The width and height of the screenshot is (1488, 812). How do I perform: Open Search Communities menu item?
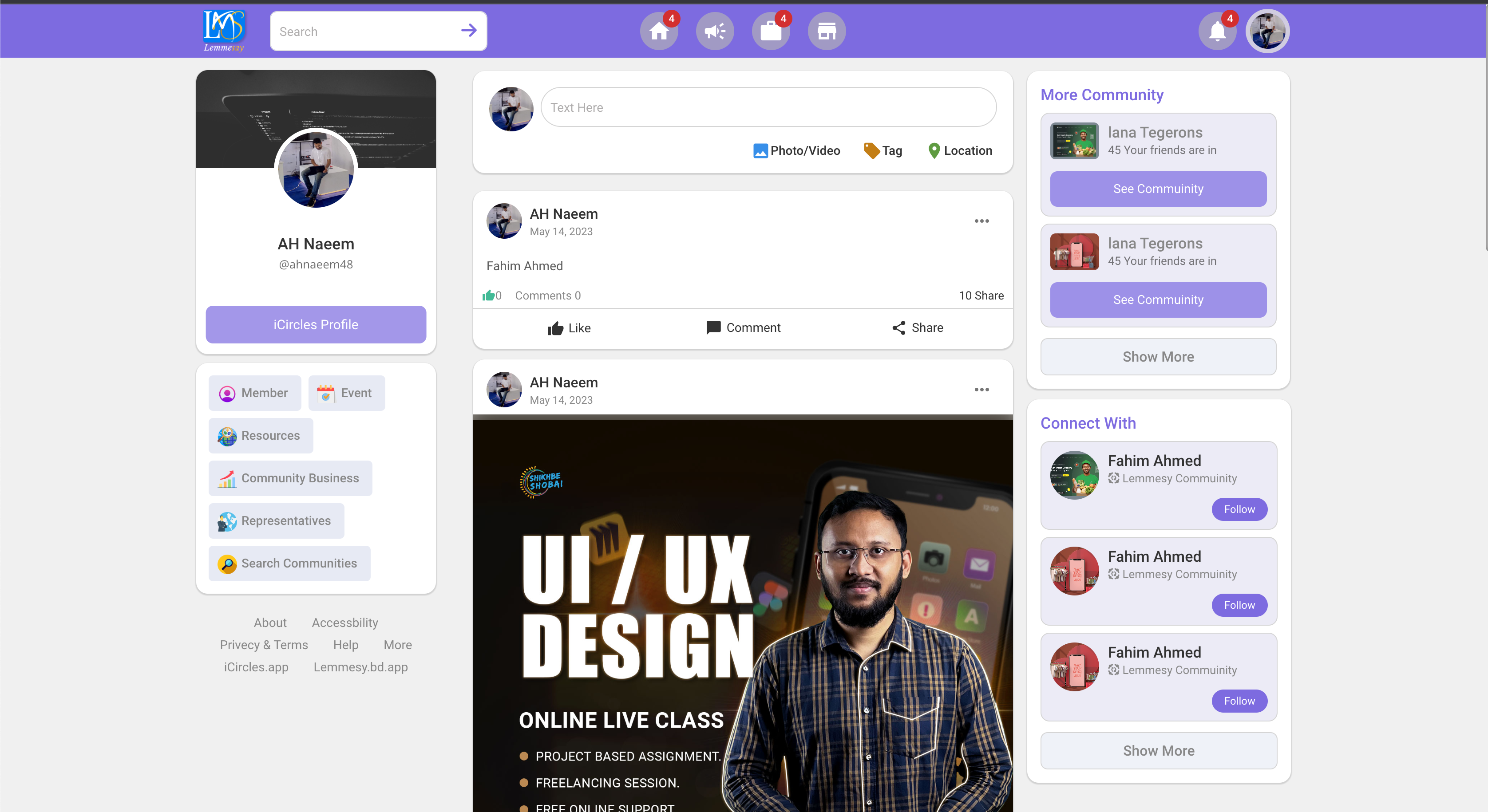pos(289,564)
